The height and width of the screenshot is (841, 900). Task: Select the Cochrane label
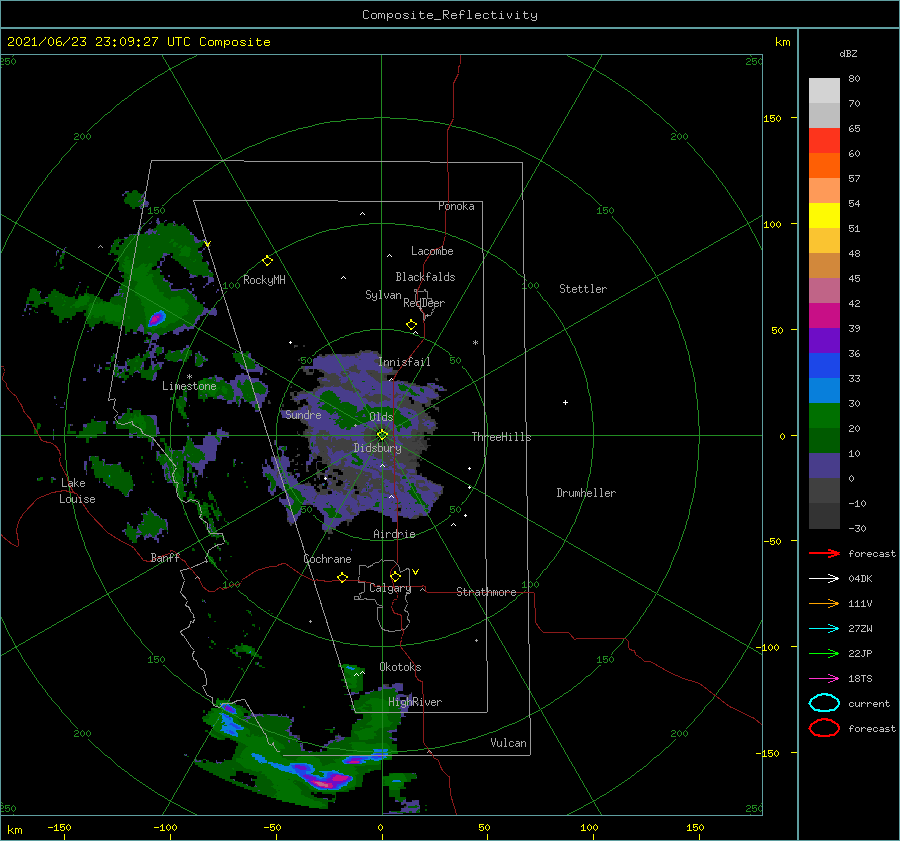coord(327,559)
